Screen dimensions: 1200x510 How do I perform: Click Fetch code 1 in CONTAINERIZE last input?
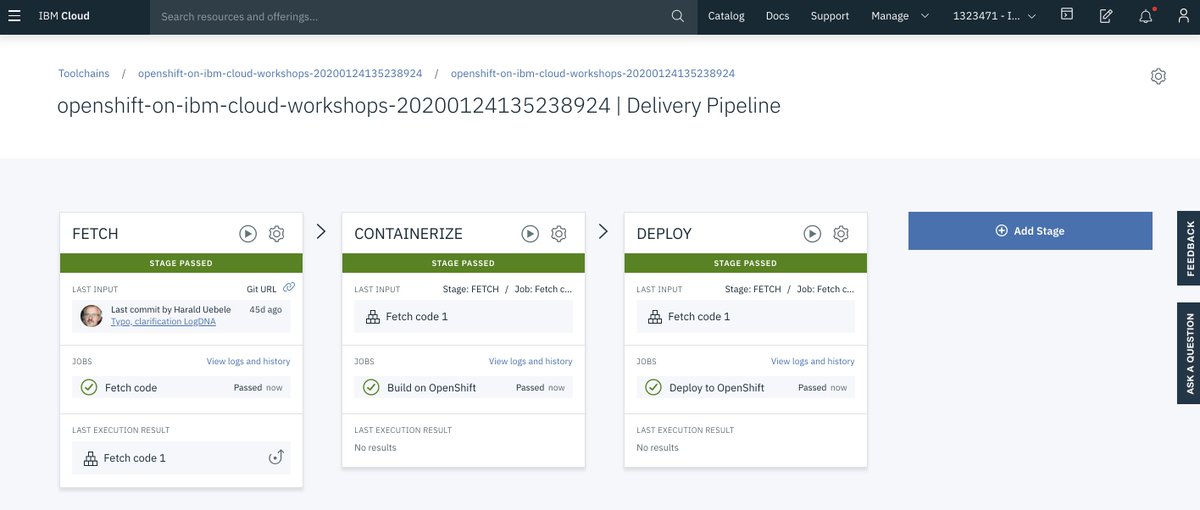coord(417,316)
